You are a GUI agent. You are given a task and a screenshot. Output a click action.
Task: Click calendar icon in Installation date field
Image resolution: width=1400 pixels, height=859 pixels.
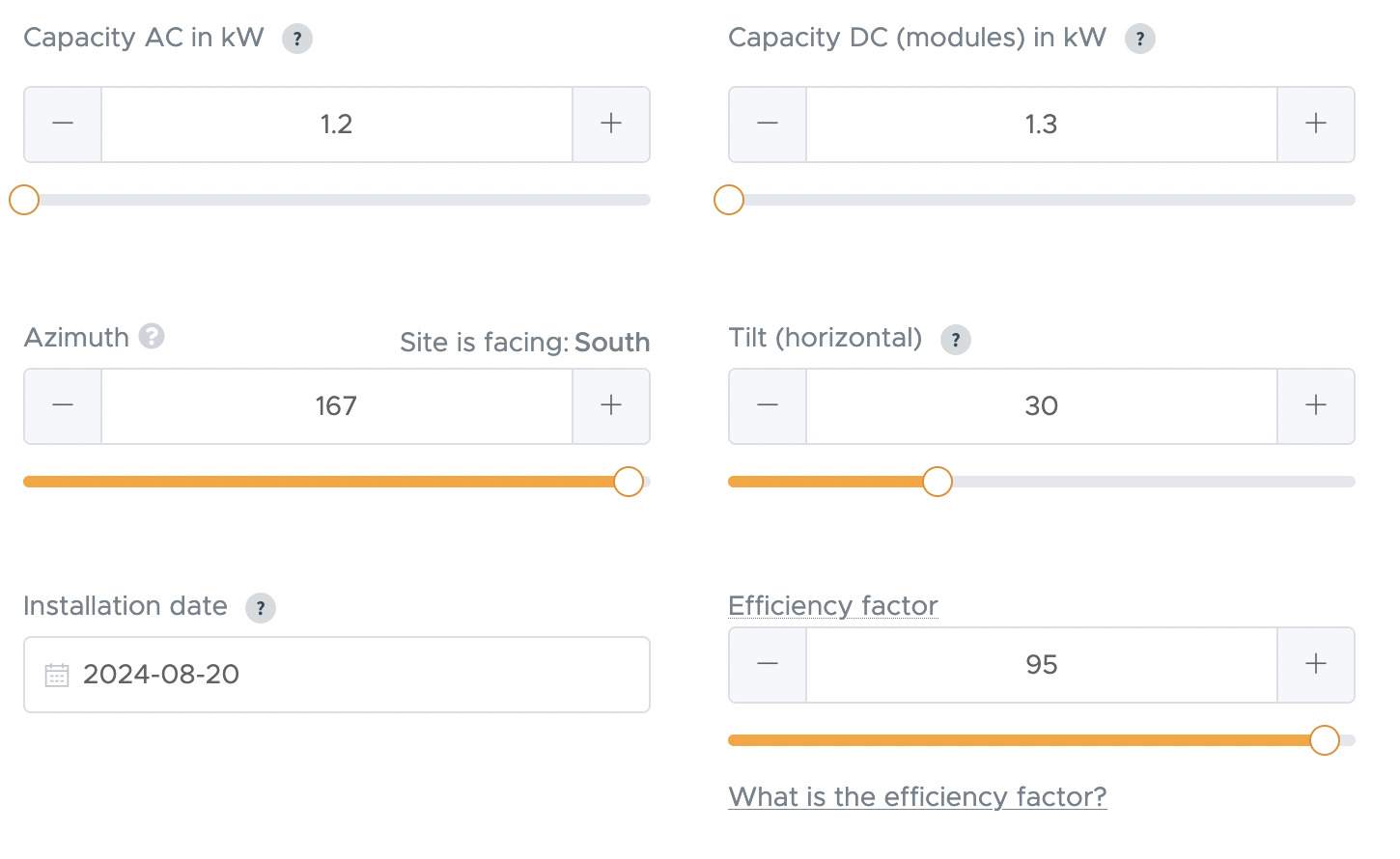[57, 675]
